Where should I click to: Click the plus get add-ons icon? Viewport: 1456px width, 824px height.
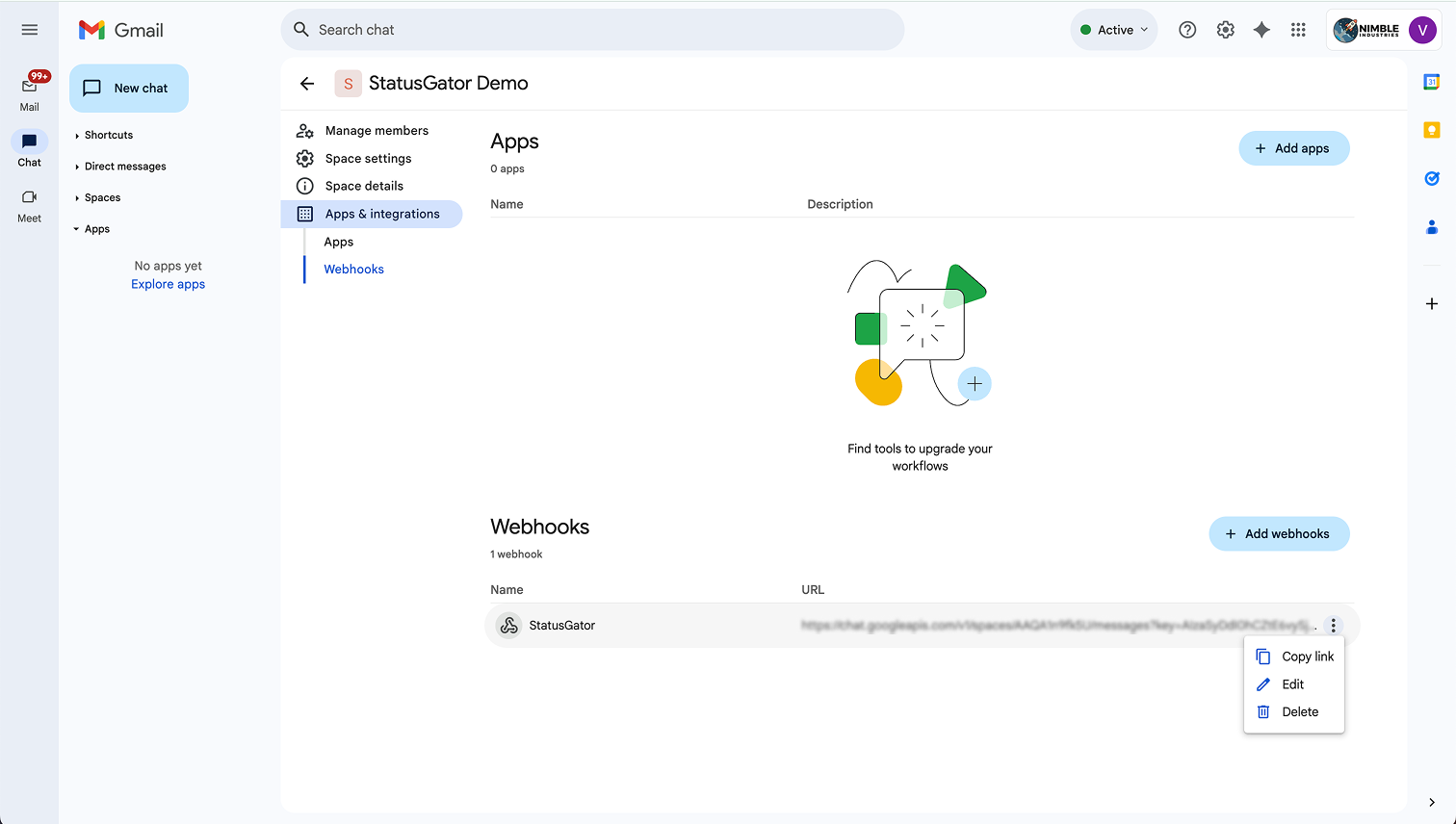click(1432, 304)
